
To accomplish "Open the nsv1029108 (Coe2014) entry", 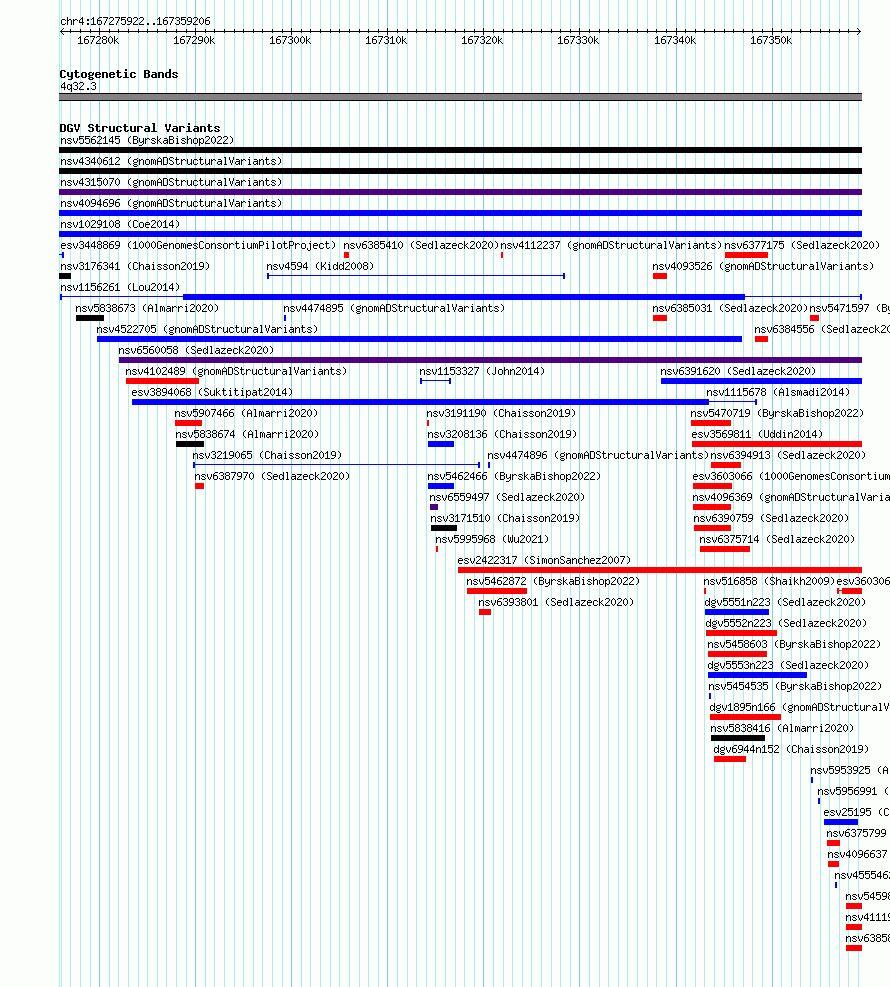I will point(120,224).
